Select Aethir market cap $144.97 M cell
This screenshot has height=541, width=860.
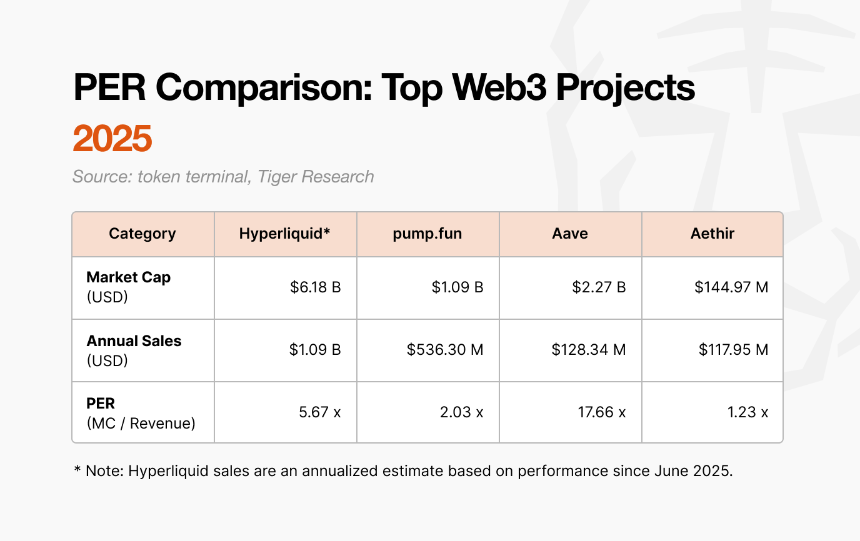click(712, 288)
